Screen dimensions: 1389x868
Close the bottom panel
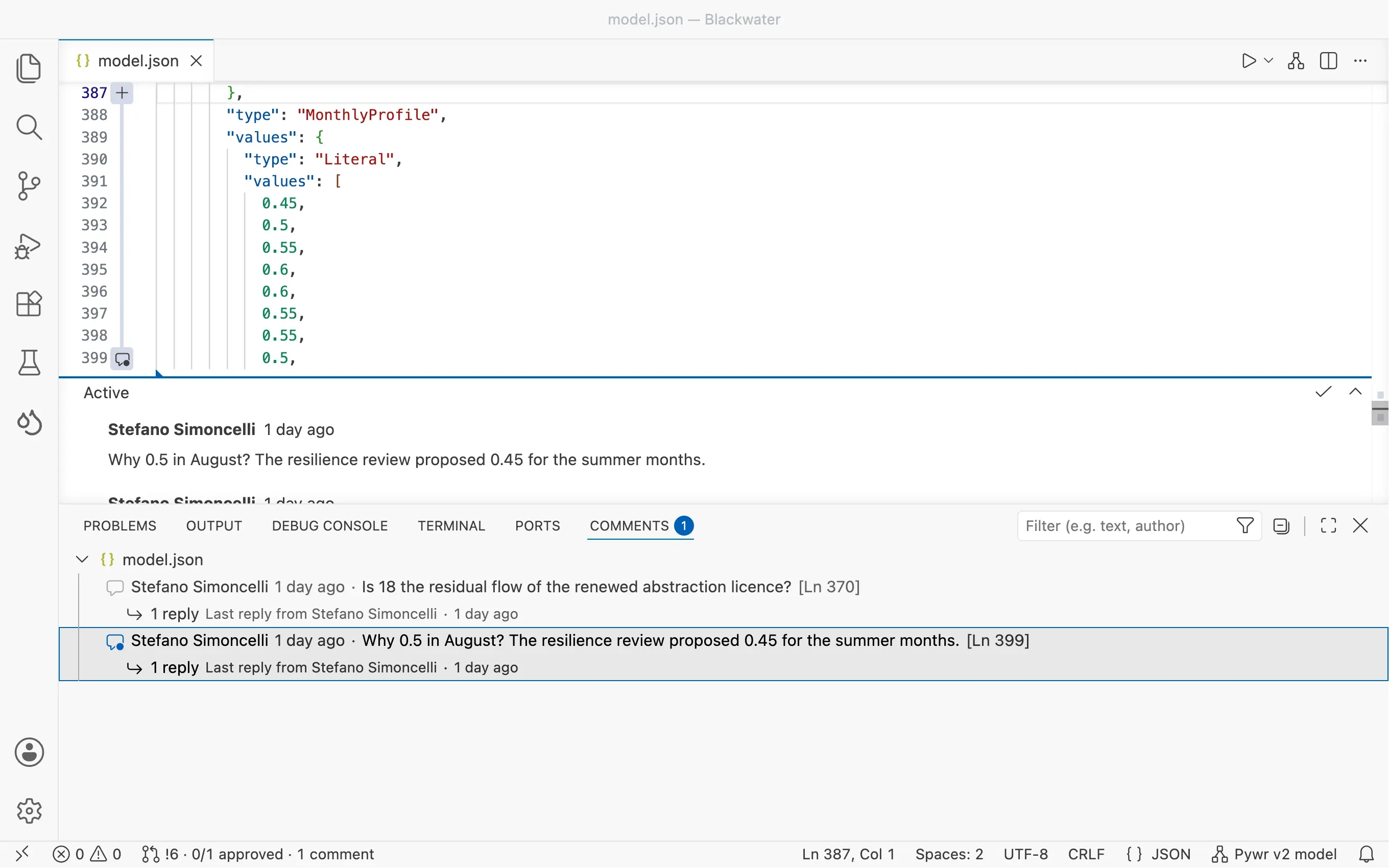click(x=1360, y=526)
